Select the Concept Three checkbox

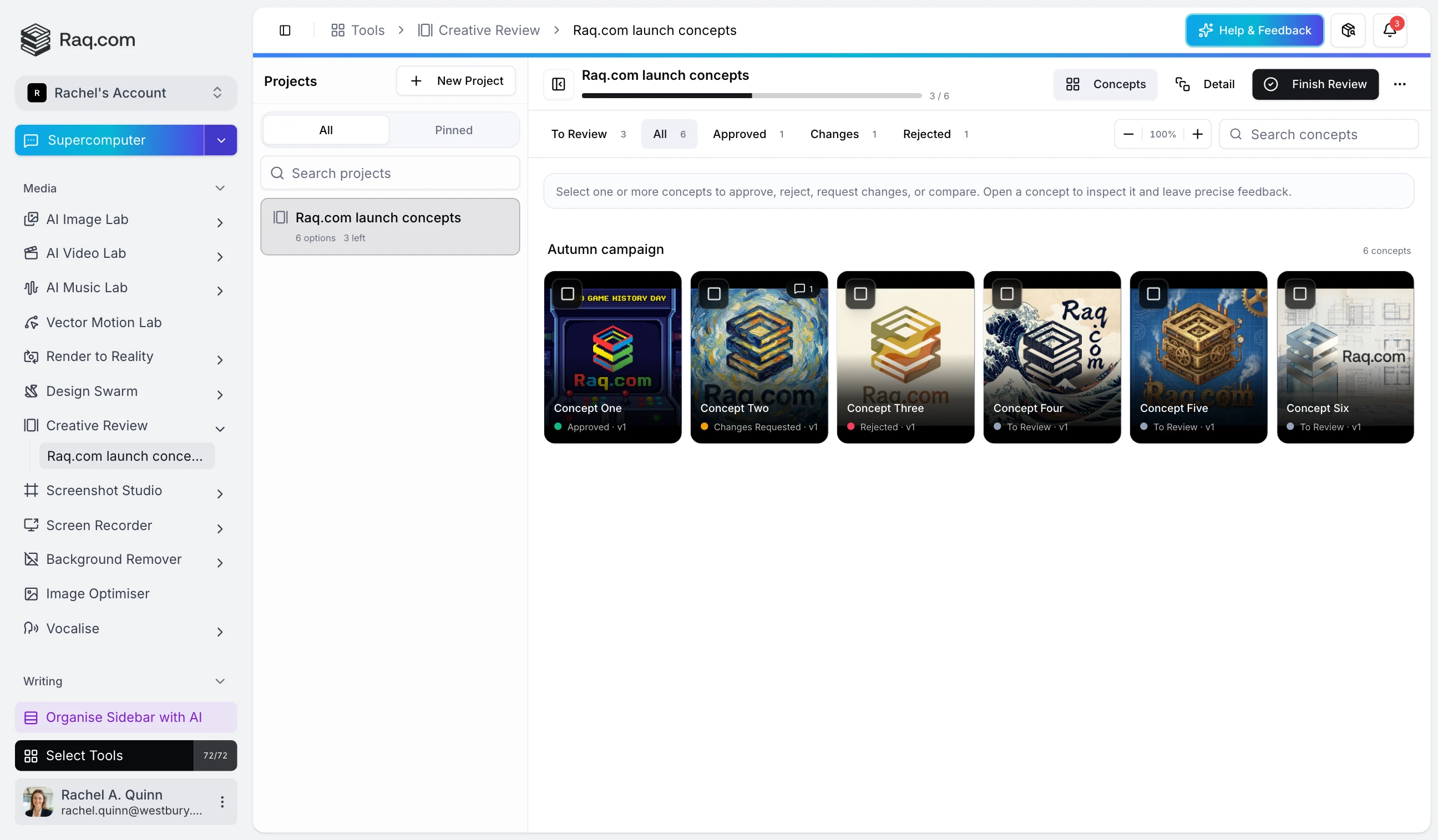coord(860,294)
